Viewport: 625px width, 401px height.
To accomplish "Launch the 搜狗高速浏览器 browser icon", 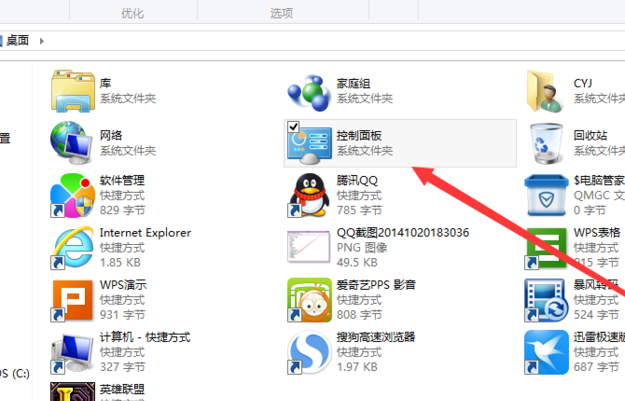I will click(309, 352).
